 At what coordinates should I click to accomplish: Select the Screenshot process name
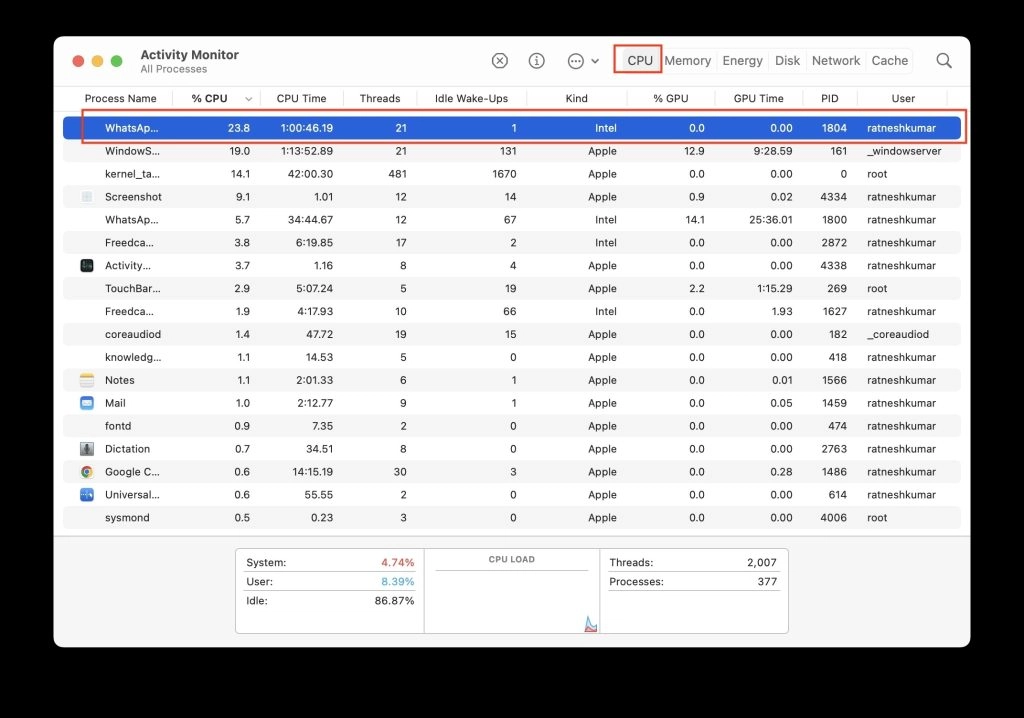tap(133, 197)
